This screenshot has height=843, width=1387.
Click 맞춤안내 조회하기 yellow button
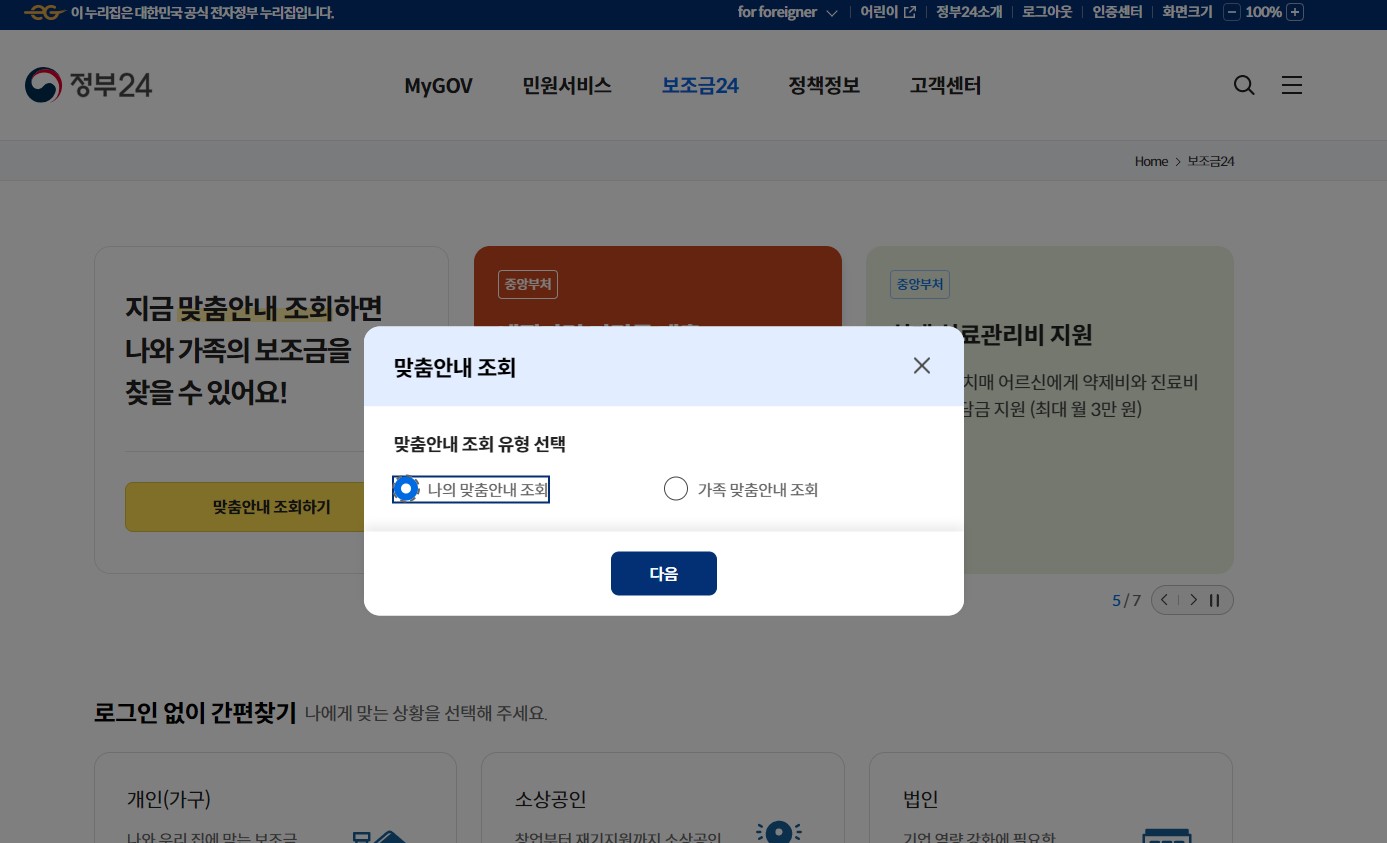271,507
